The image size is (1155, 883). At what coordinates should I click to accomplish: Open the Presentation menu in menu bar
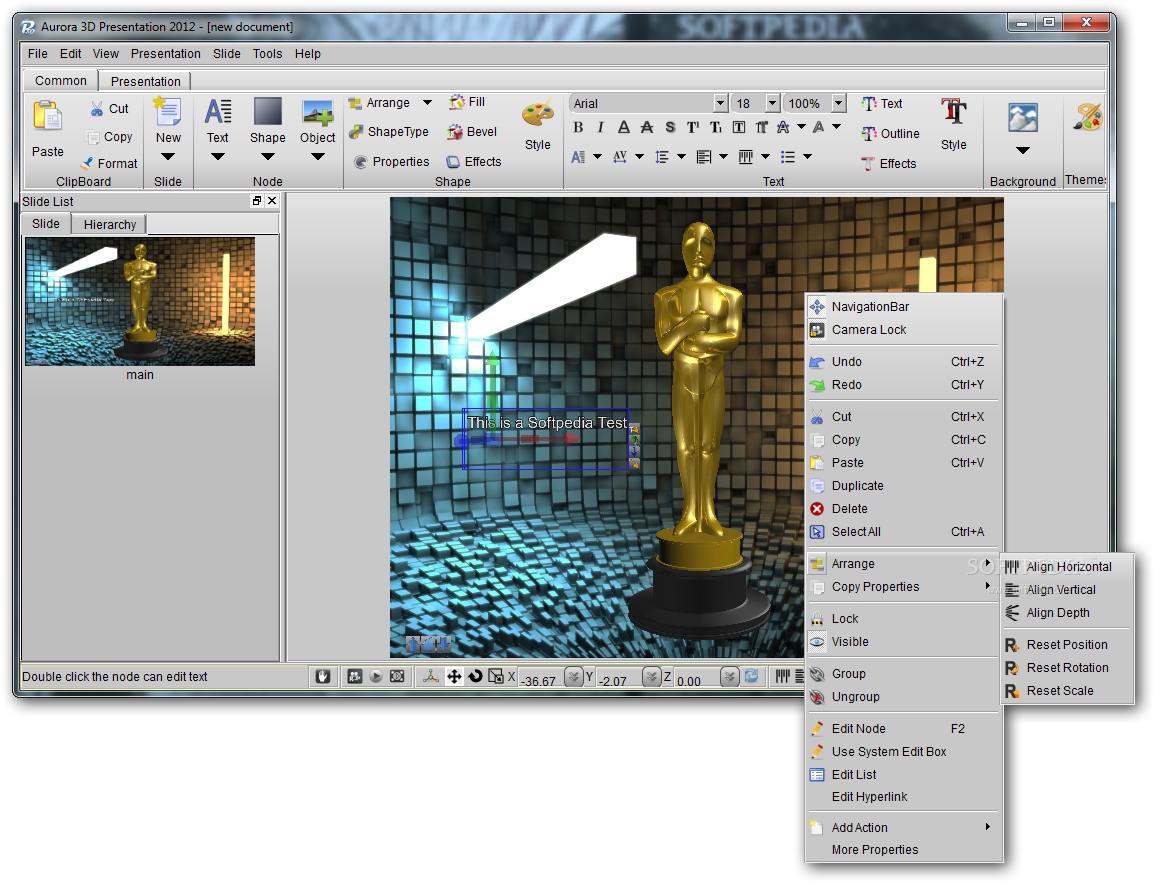coord(165,54)
